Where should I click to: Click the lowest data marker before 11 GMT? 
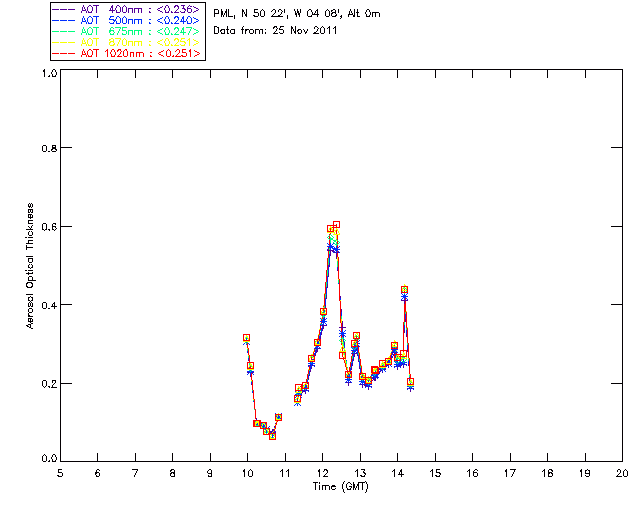(272, 436)
